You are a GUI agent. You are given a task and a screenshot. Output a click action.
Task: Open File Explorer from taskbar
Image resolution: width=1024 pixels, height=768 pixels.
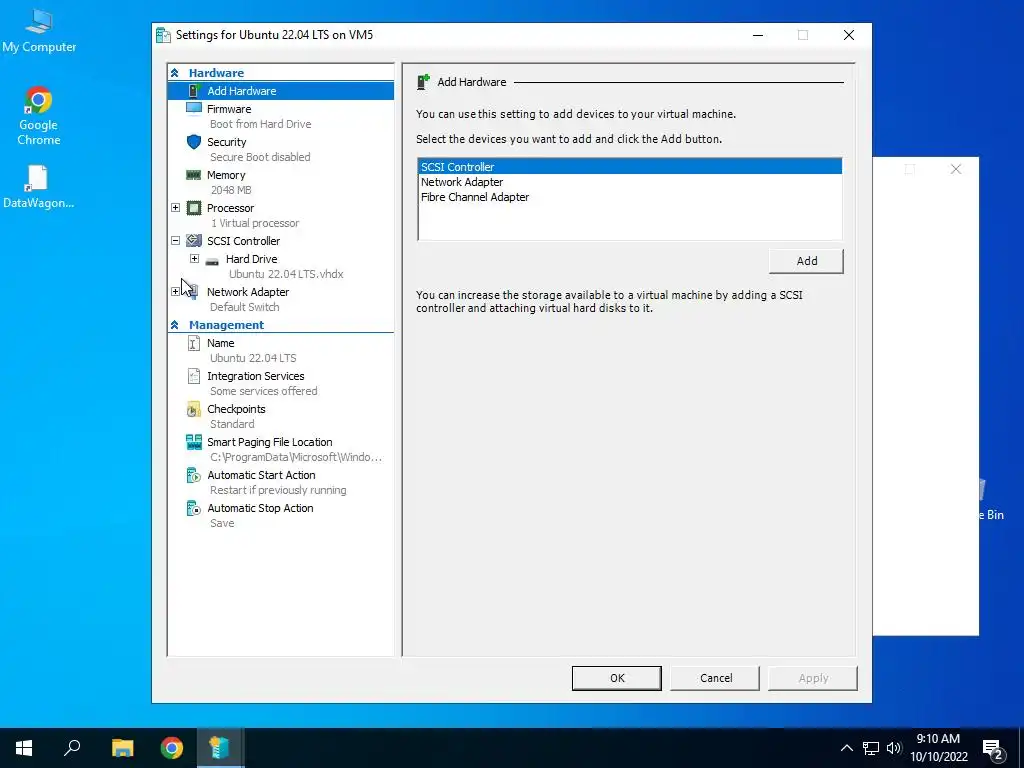point(122,748)
